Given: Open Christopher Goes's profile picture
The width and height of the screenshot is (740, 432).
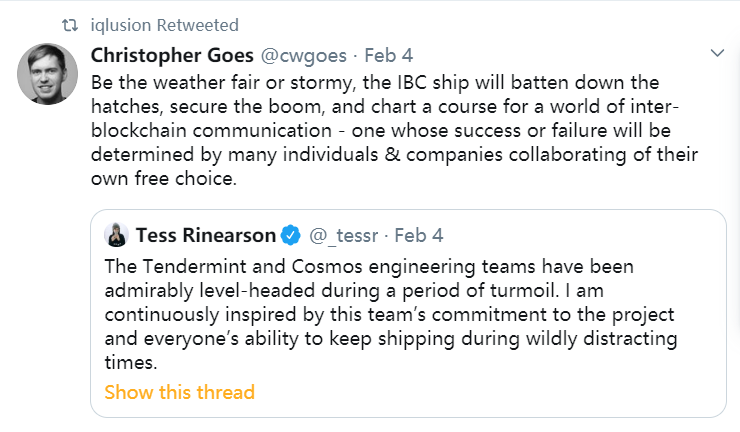Looking at the screenshot, I should [49, 75].
